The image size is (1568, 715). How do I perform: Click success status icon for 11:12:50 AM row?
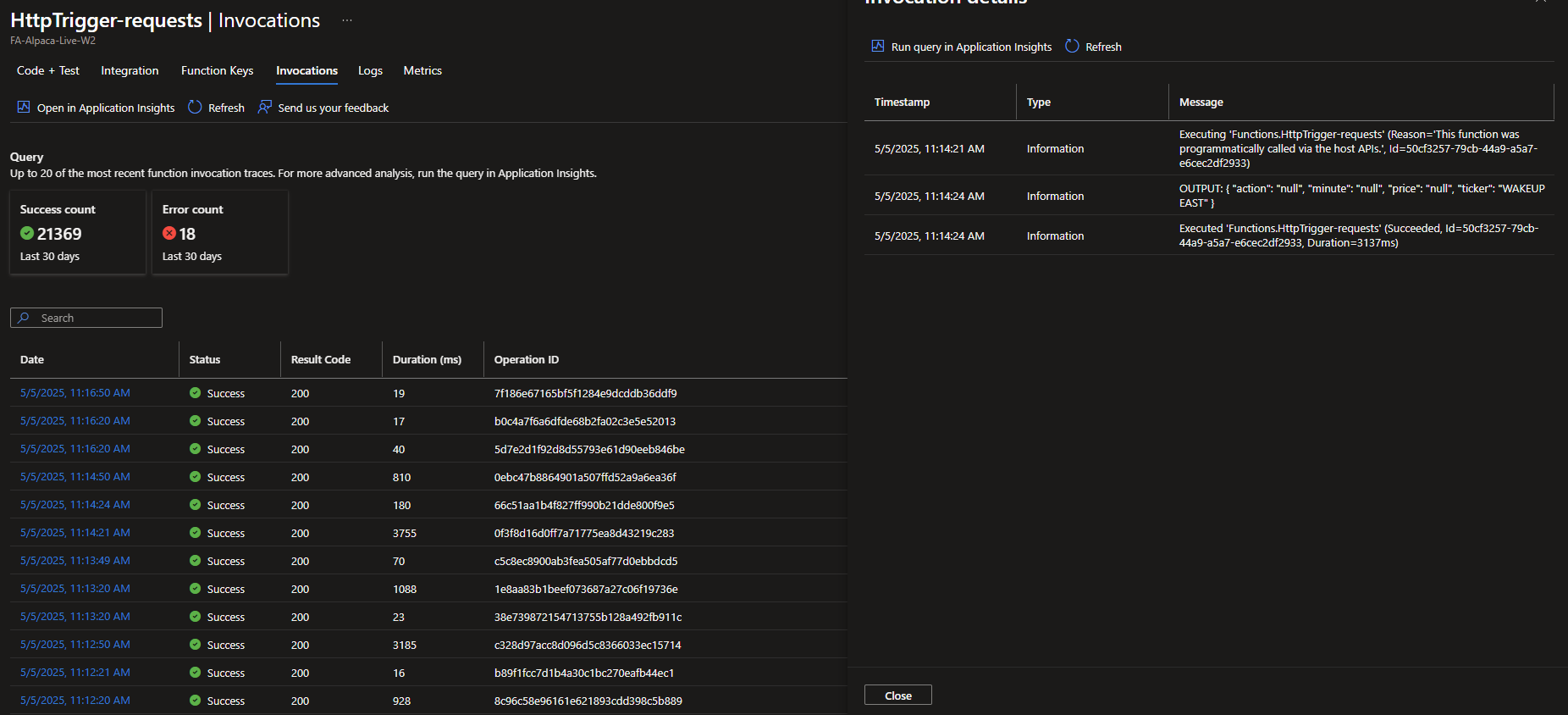click(x=196, y=645)
